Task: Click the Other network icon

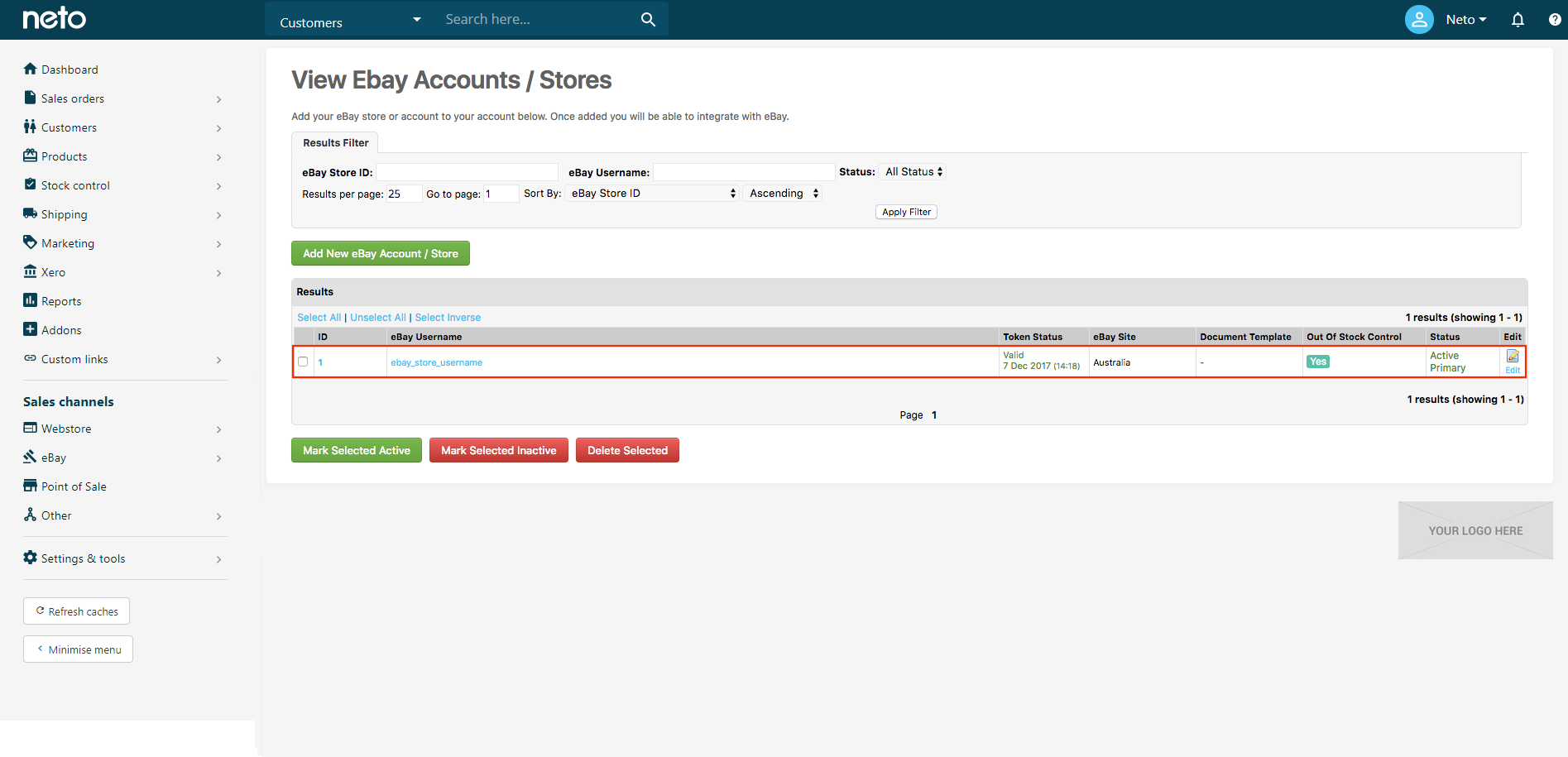Action: click(x=31, y=515)
